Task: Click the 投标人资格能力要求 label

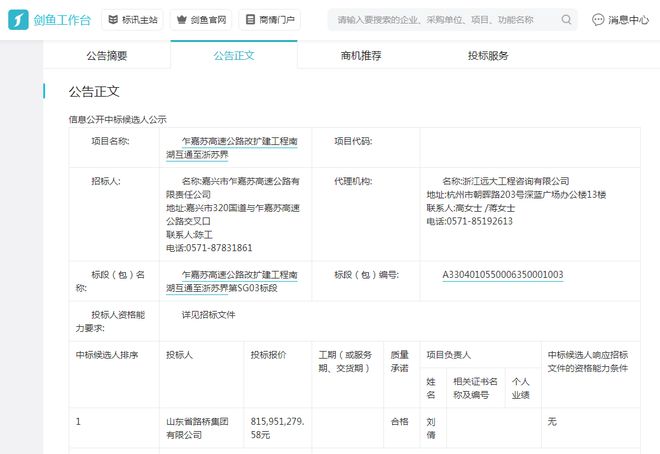Action: click(x=110, y=321)
